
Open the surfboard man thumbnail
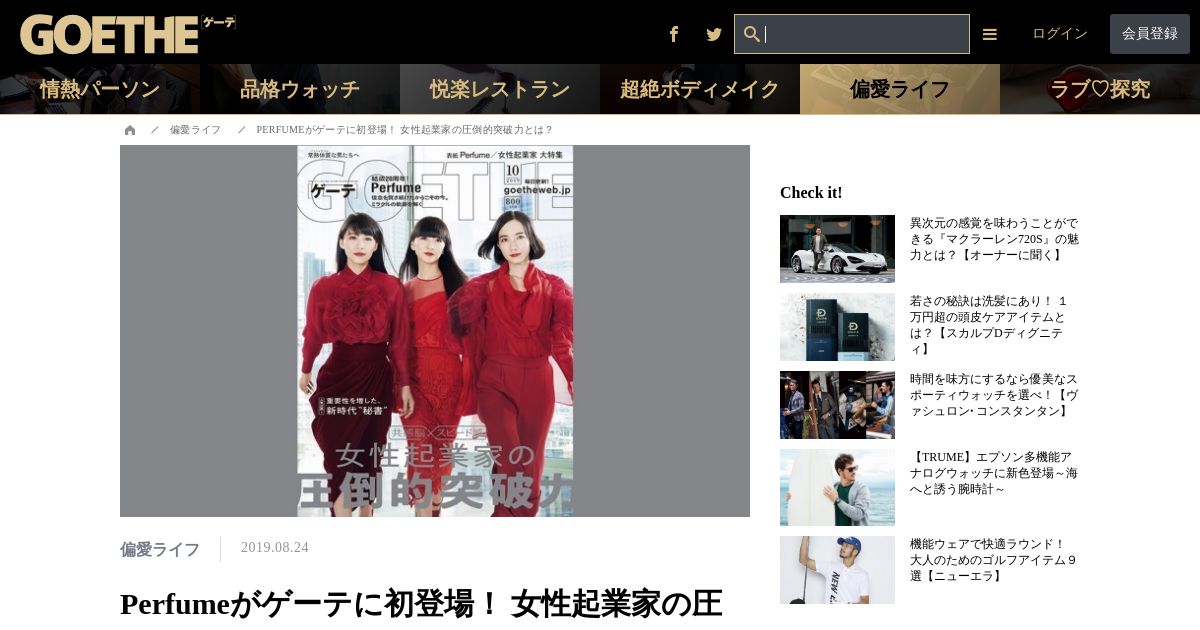pyautogui.click(x=837, y=487)
